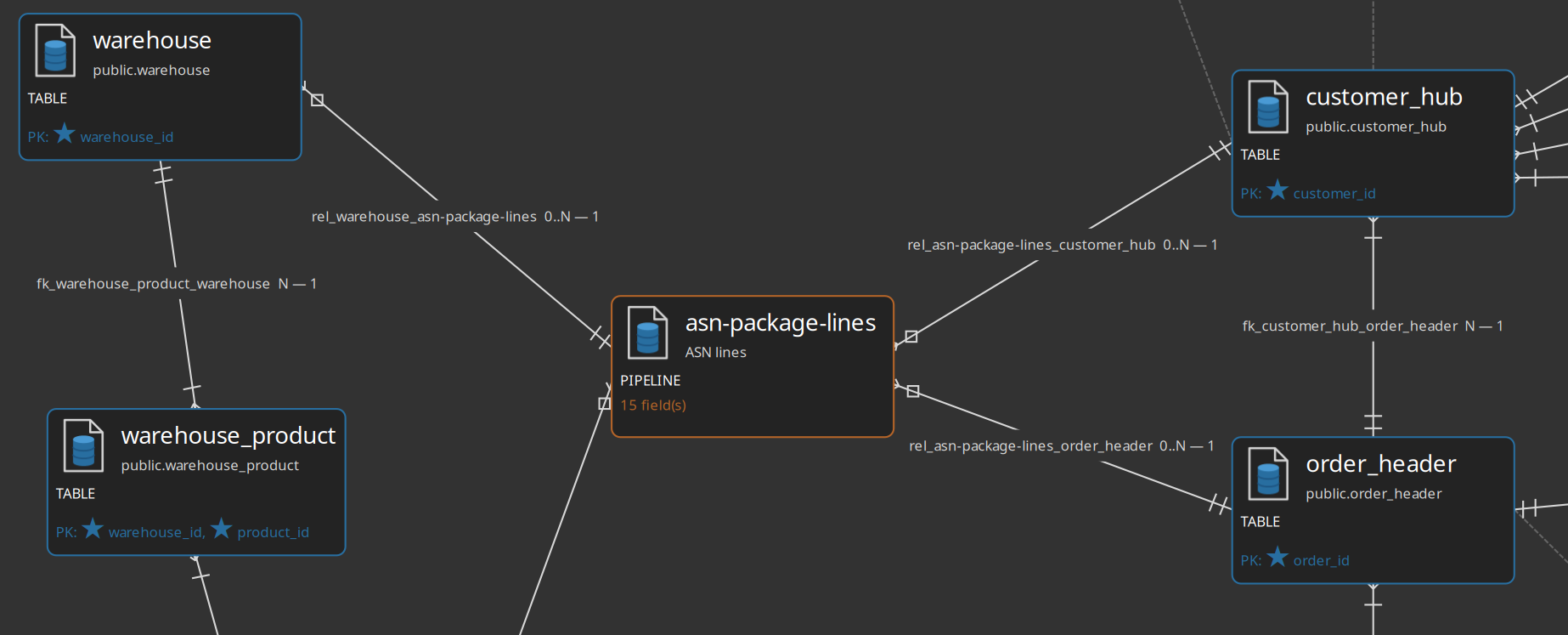Click the warehouse table database icon
Viewport: 1568px width, 635px height.
click(x=55, y=50)
